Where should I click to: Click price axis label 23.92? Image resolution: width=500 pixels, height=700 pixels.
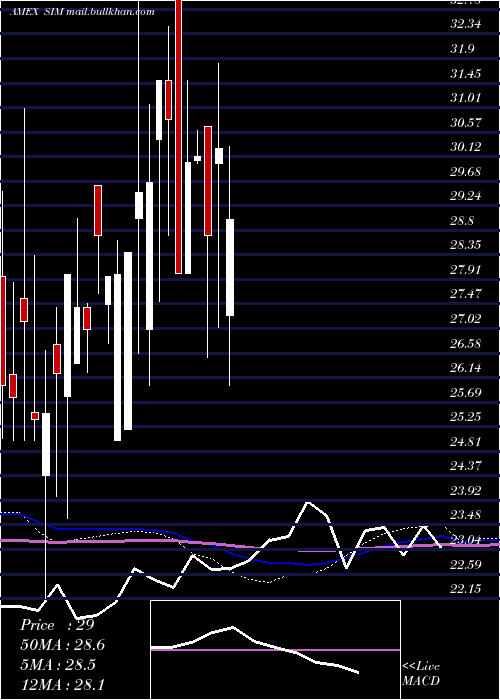pyautogui.click(x=466, y=491)
